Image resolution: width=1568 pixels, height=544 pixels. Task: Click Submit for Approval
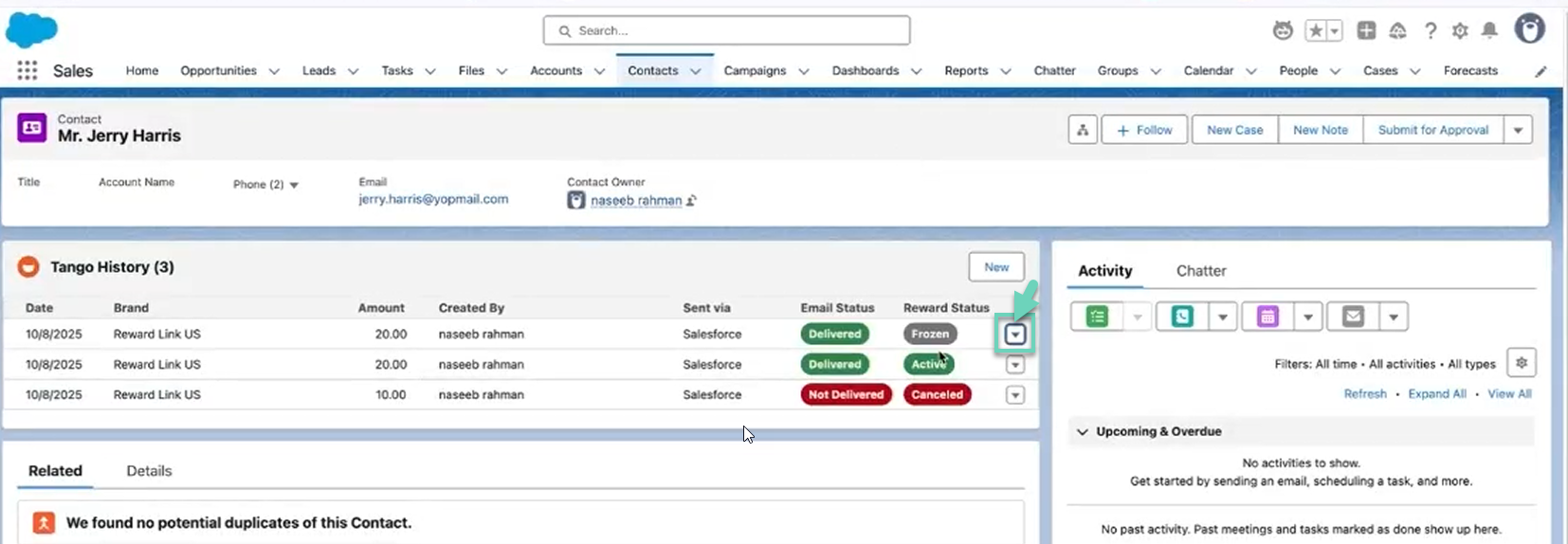click(1433, 130)
